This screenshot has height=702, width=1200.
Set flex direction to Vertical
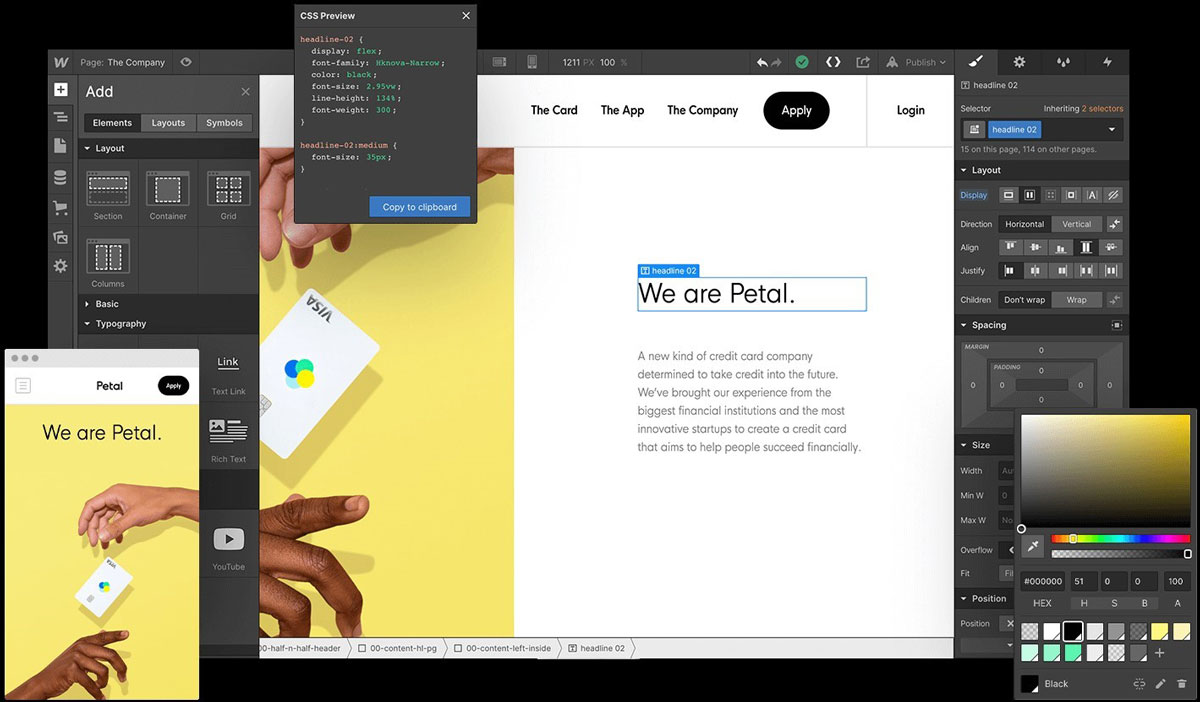click(1076, 224)
